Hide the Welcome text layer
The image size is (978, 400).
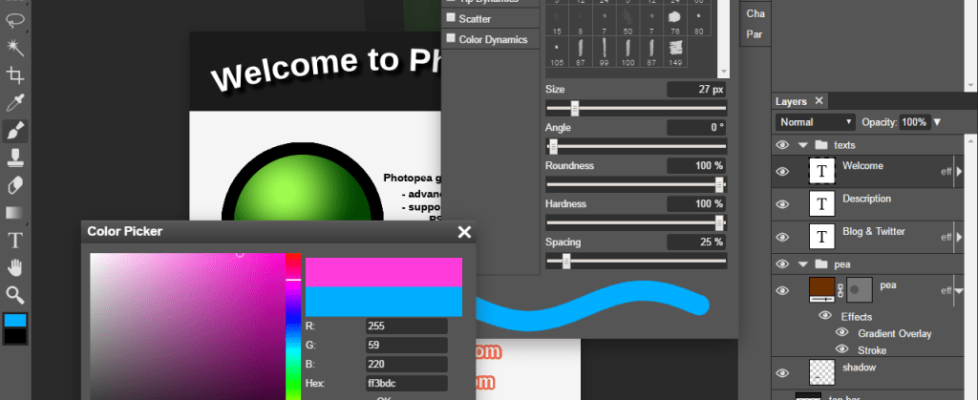pos(782,171)
